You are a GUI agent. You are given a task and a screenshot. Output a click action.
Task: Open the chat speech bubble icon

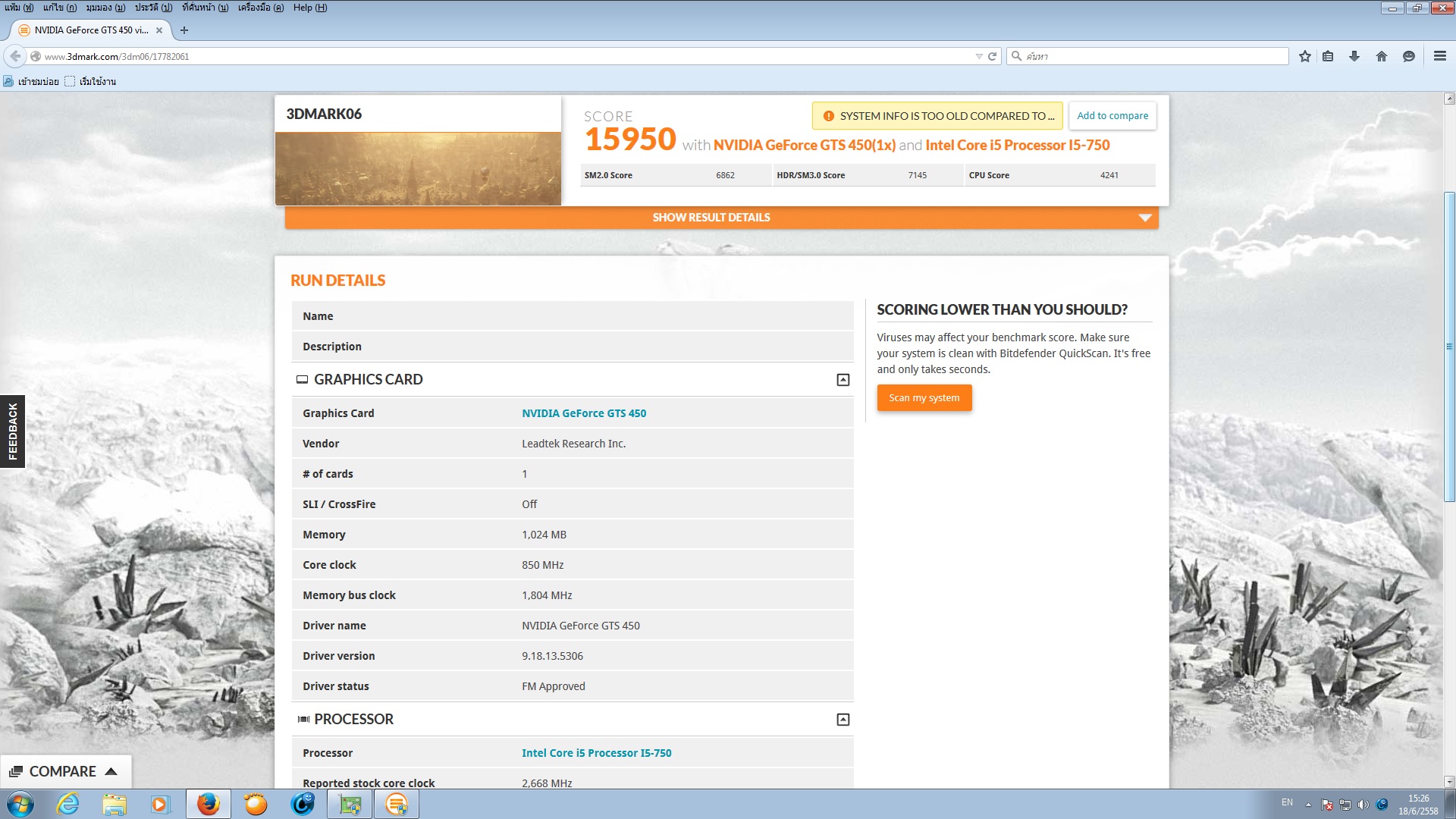click(x=1409, y=56)
